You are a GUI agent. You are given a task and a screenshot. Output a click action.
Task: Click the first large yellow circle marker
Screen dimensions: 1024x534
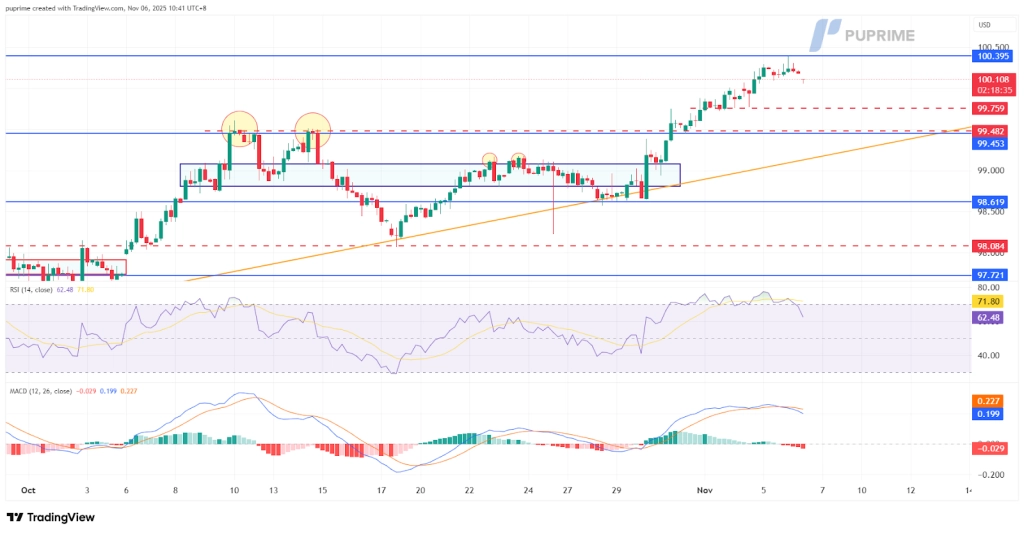click(240, 127)
